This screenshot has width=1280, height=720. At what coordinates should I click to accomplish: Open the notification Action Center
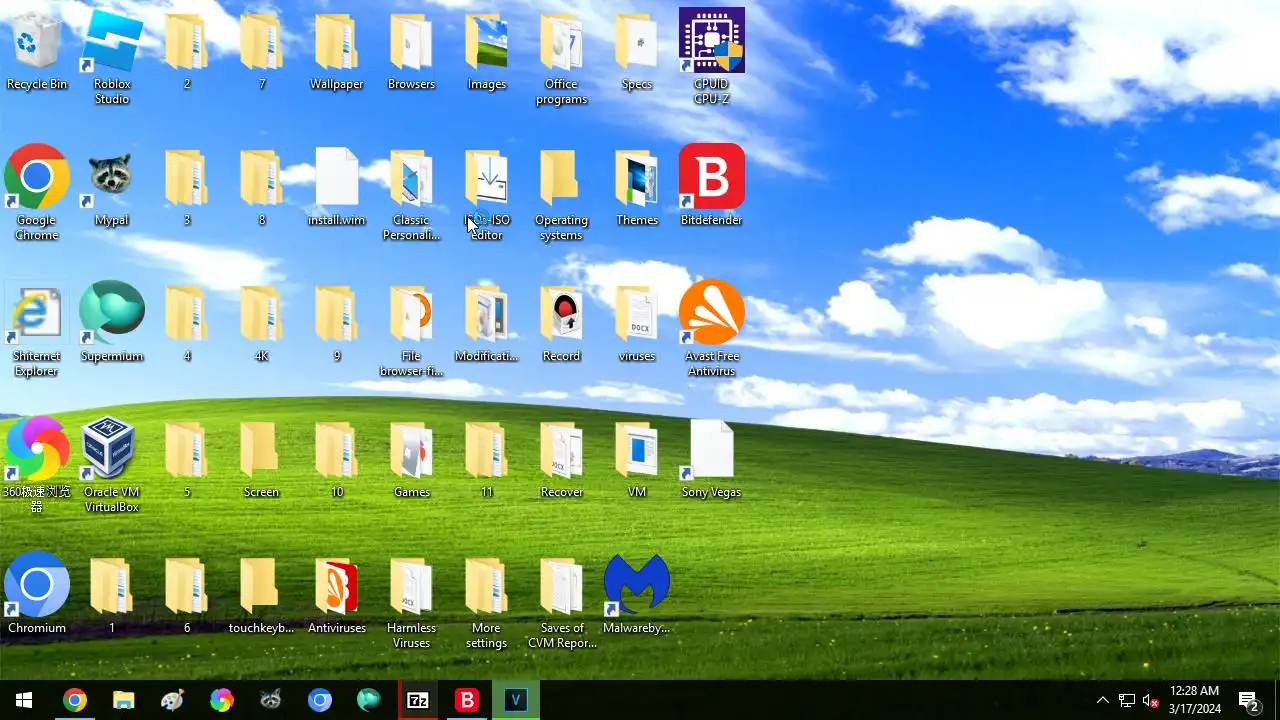coord(1249,700)
